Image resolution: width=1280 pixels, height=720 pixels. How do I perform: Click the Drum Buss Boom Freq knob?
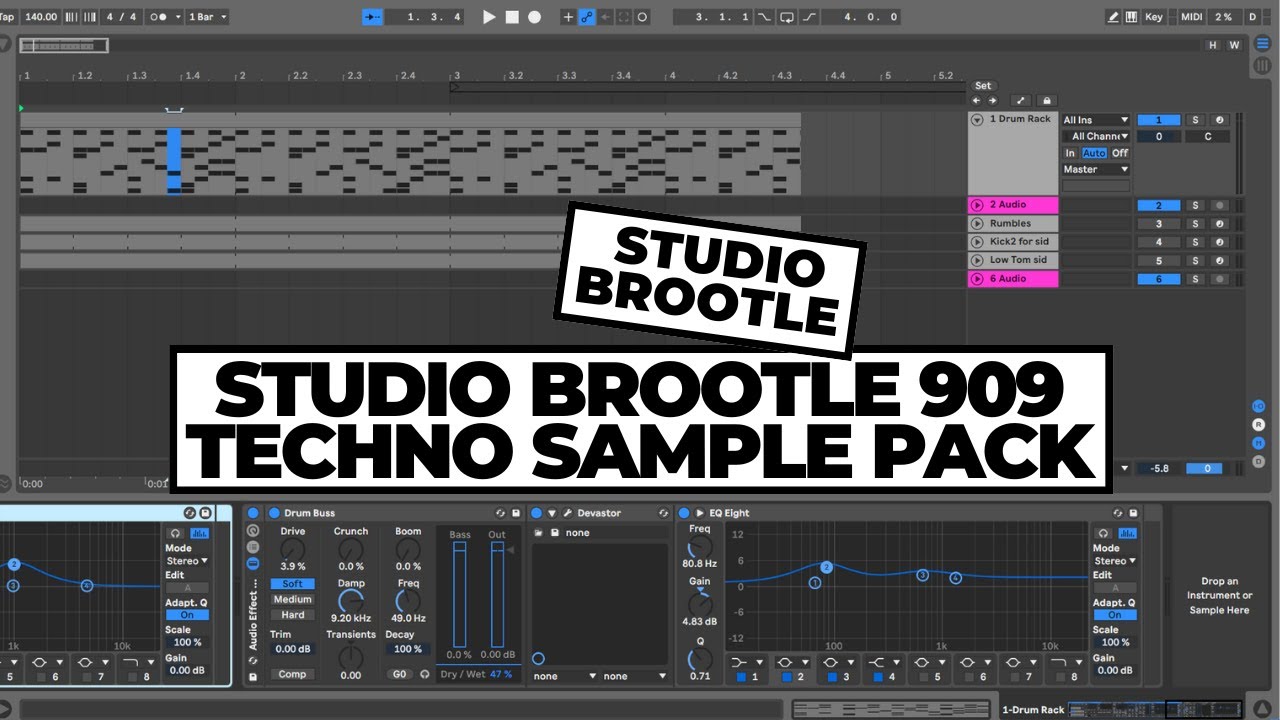pyautogui.click(x=408, y=601)
